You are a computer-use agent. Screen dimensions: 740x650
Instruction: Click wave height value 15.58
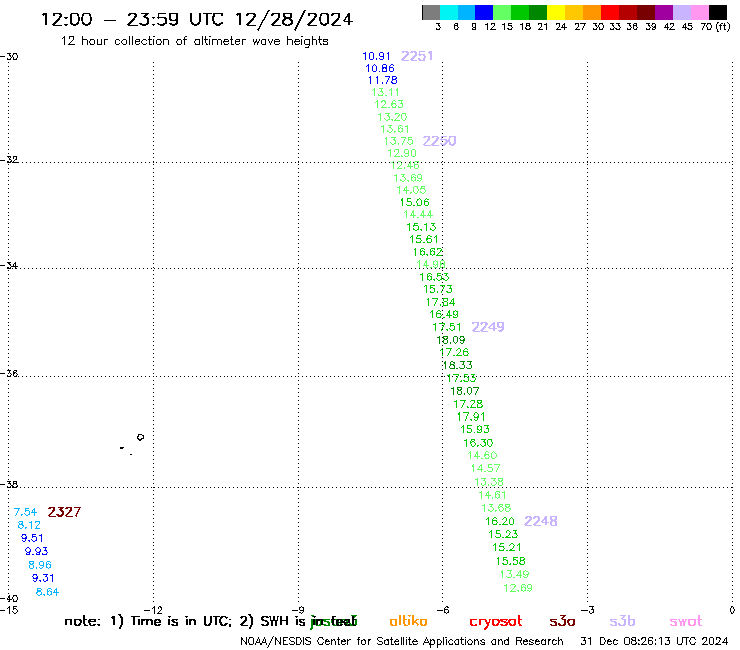(510, 561)
